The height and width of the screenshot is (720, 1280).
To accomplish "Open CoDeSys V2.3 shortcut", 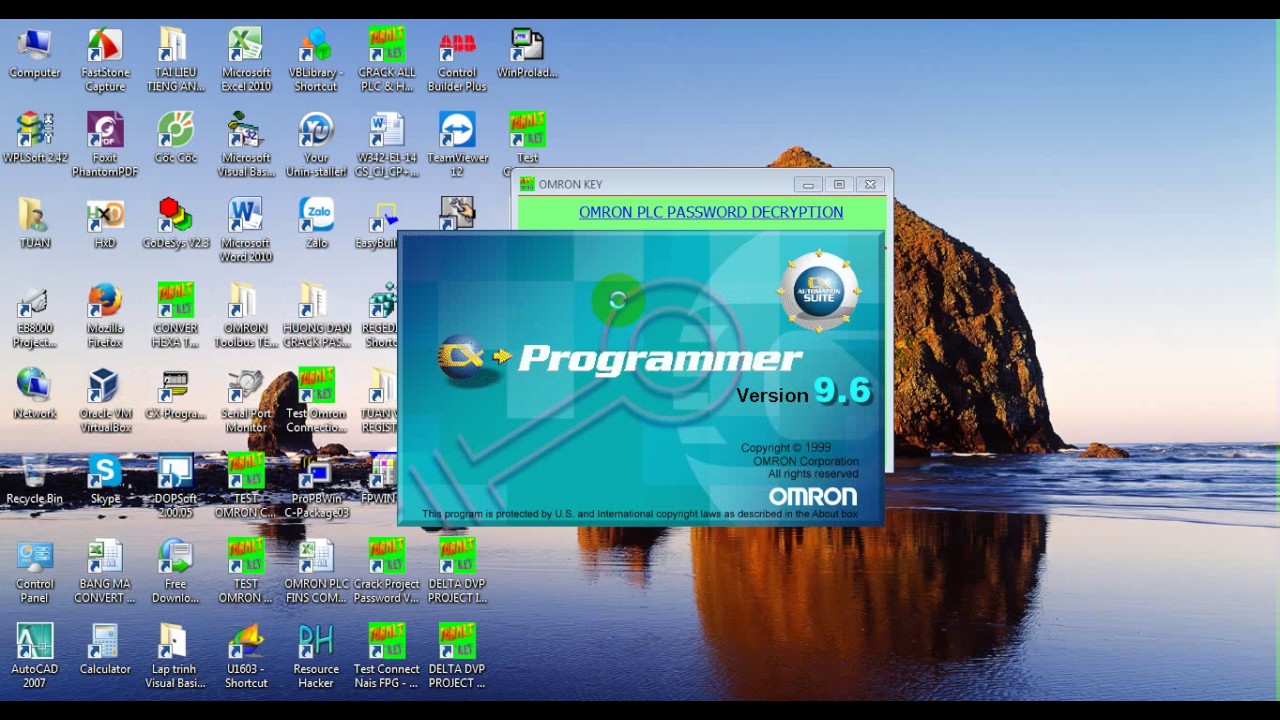I will pyautogui.click(x=175, y=224).
